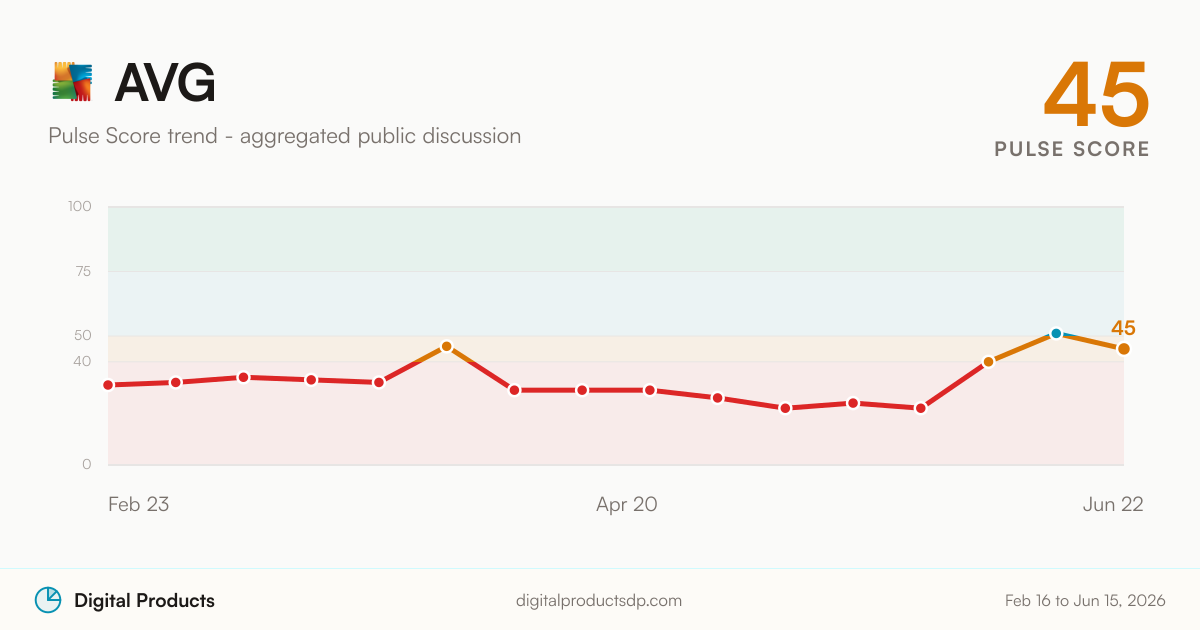Click the Pulse Score trend subtitle

tap(285, 136)
